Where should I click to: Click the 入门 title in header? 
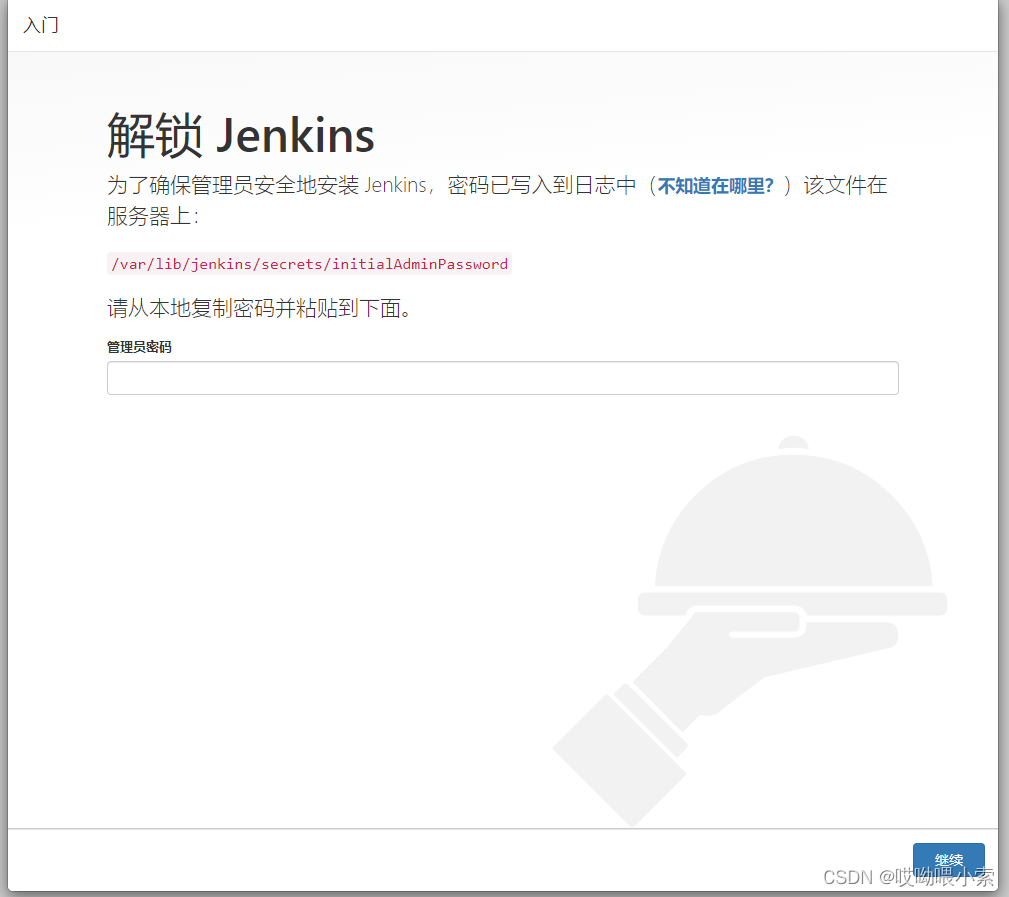pos(41,25)
